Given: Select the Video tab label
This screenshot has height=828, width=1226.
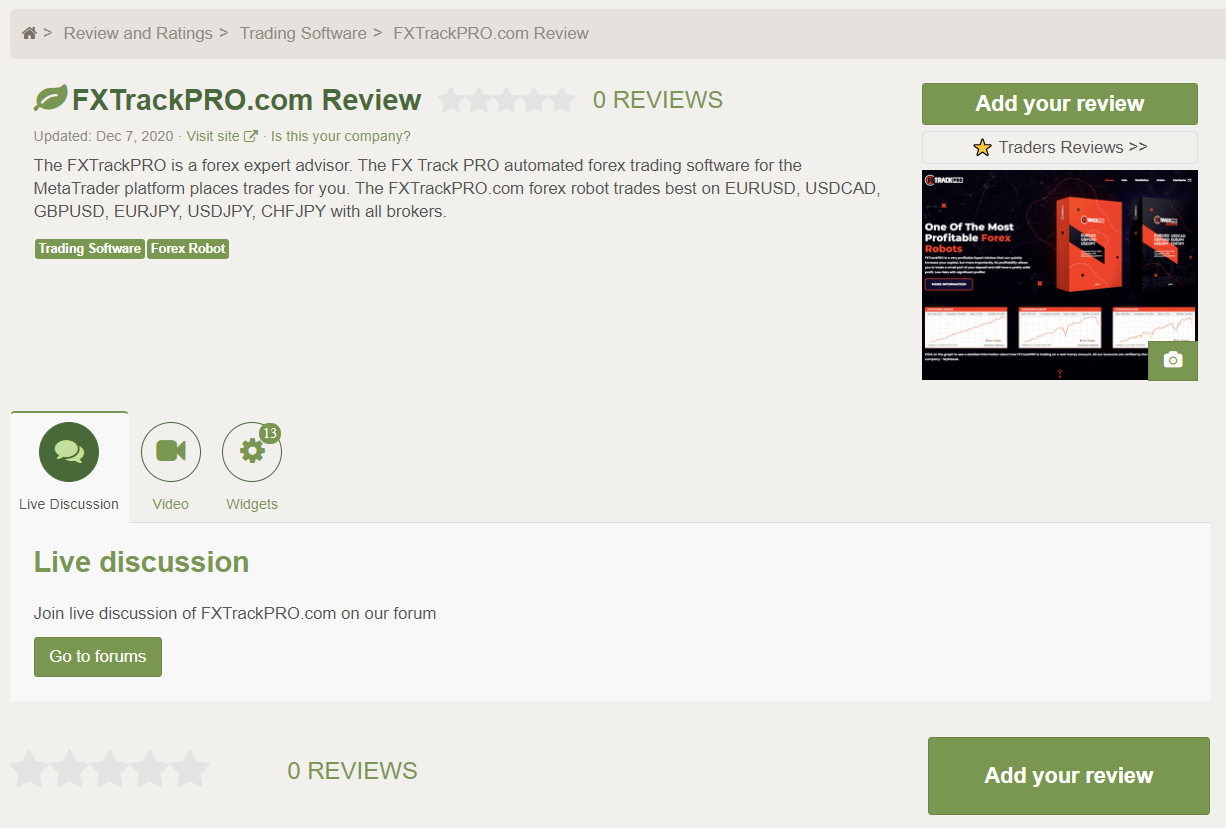Looking at the screenshot, I should click(171, 504).
